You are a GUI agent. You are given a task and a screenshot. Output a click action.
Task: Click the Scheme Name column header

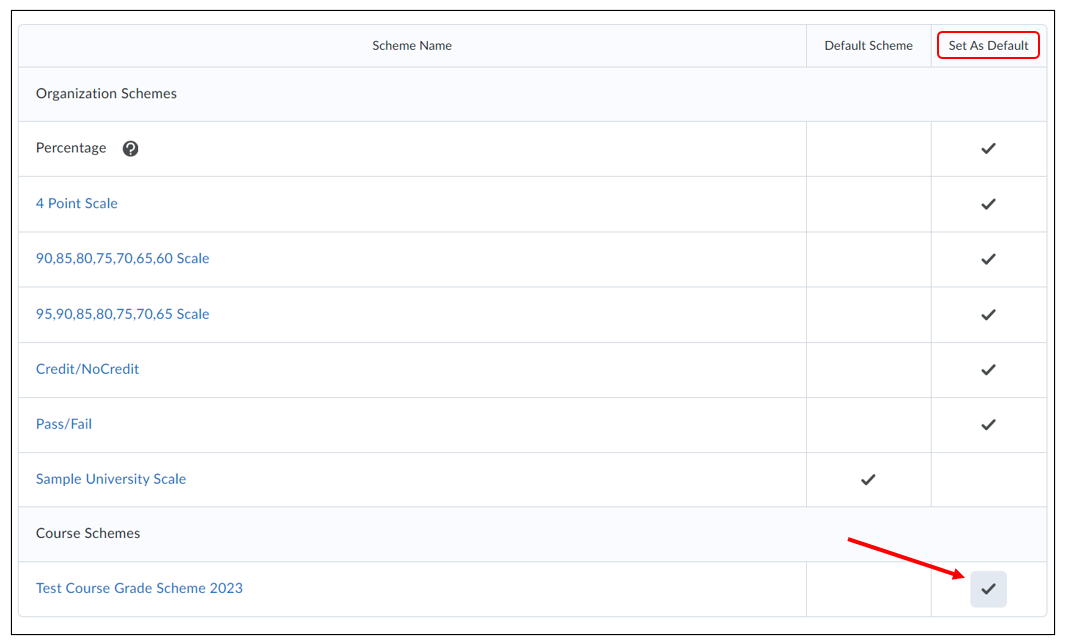[x=412, y=45]
